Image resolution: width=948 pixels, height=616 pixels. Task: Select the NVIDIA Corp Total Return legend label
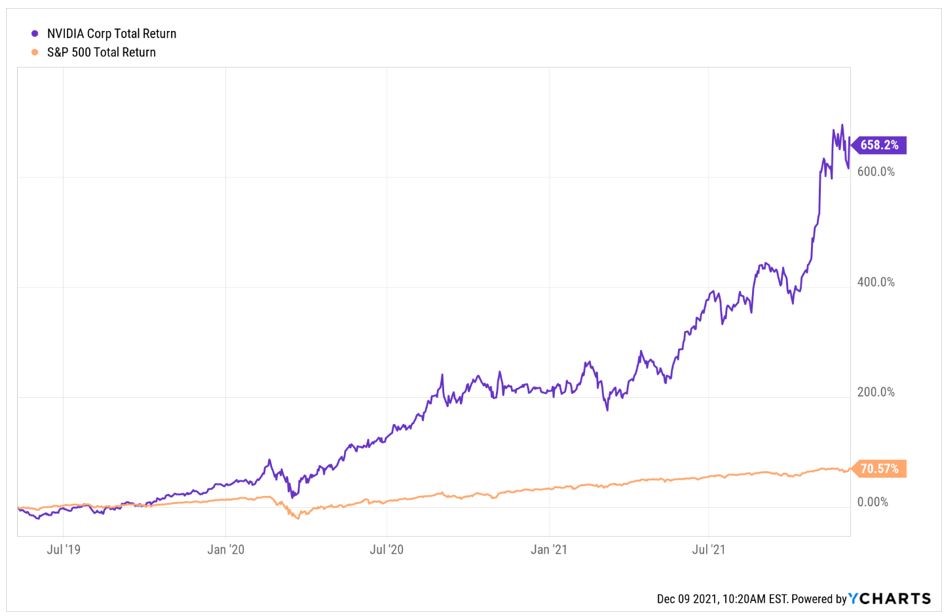111,34
